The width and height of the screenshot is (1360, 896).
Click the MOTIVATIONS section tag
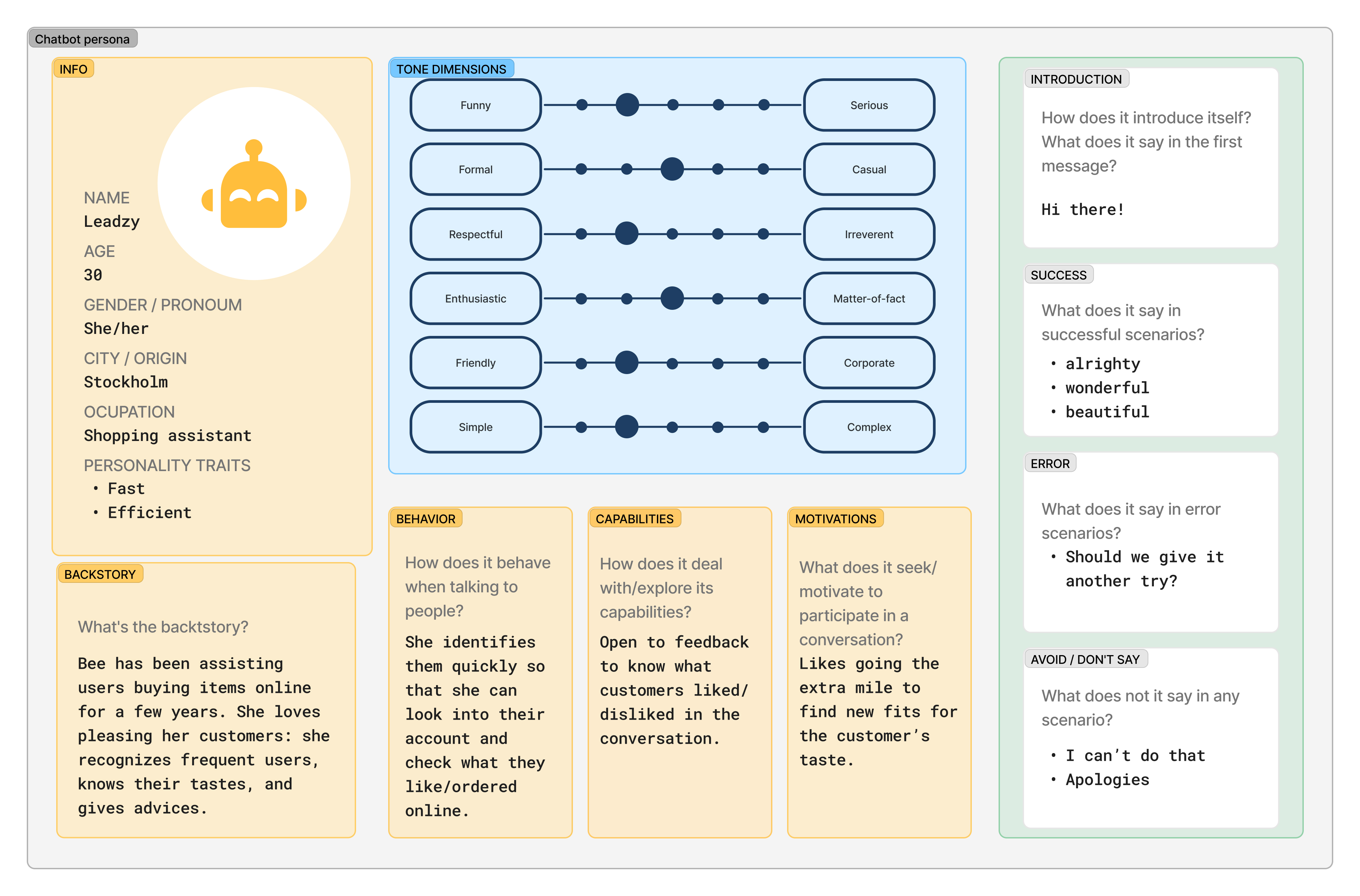point(835,519)
